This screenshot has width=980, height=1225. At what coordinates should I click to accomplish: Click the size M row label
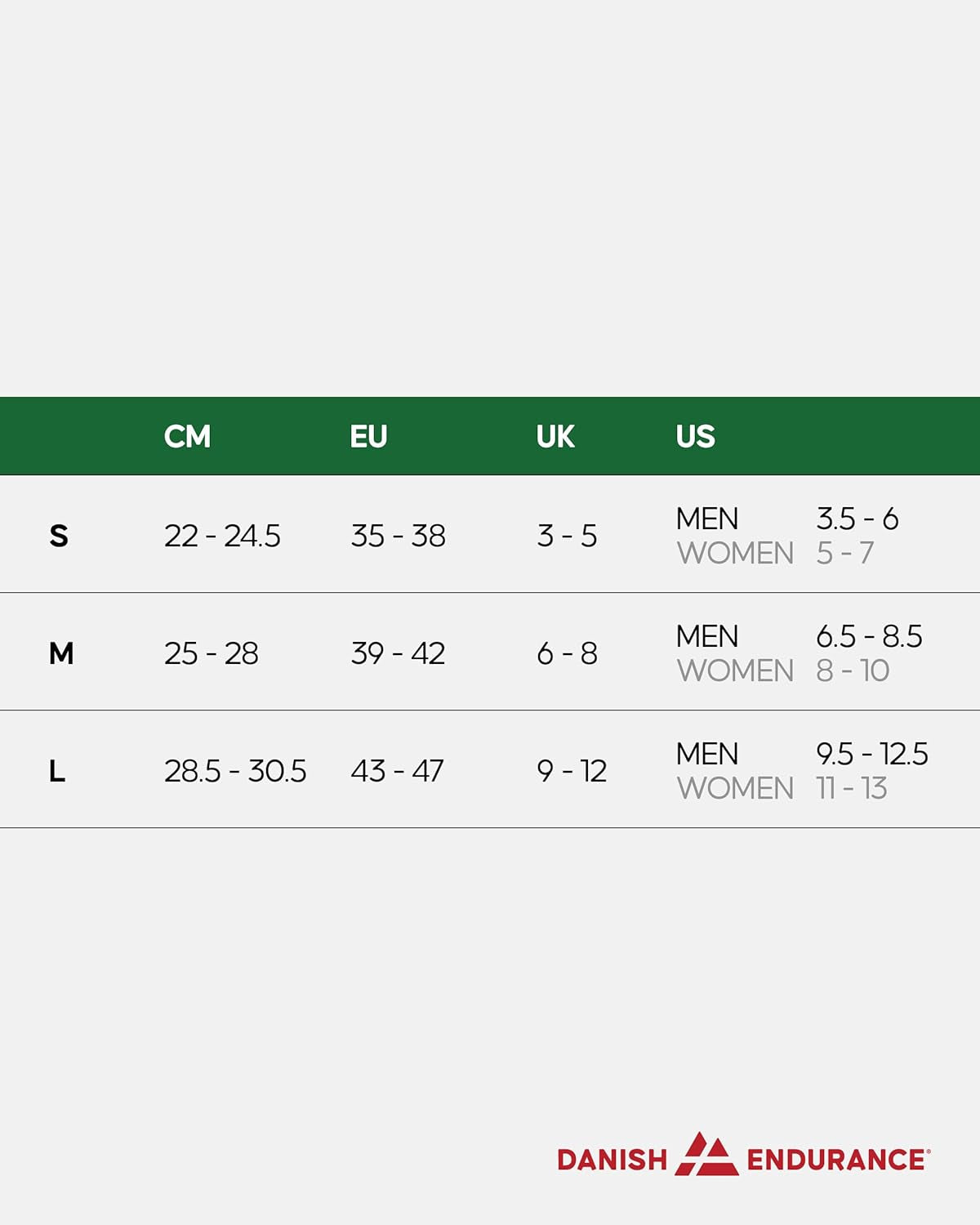pos(61,653)
